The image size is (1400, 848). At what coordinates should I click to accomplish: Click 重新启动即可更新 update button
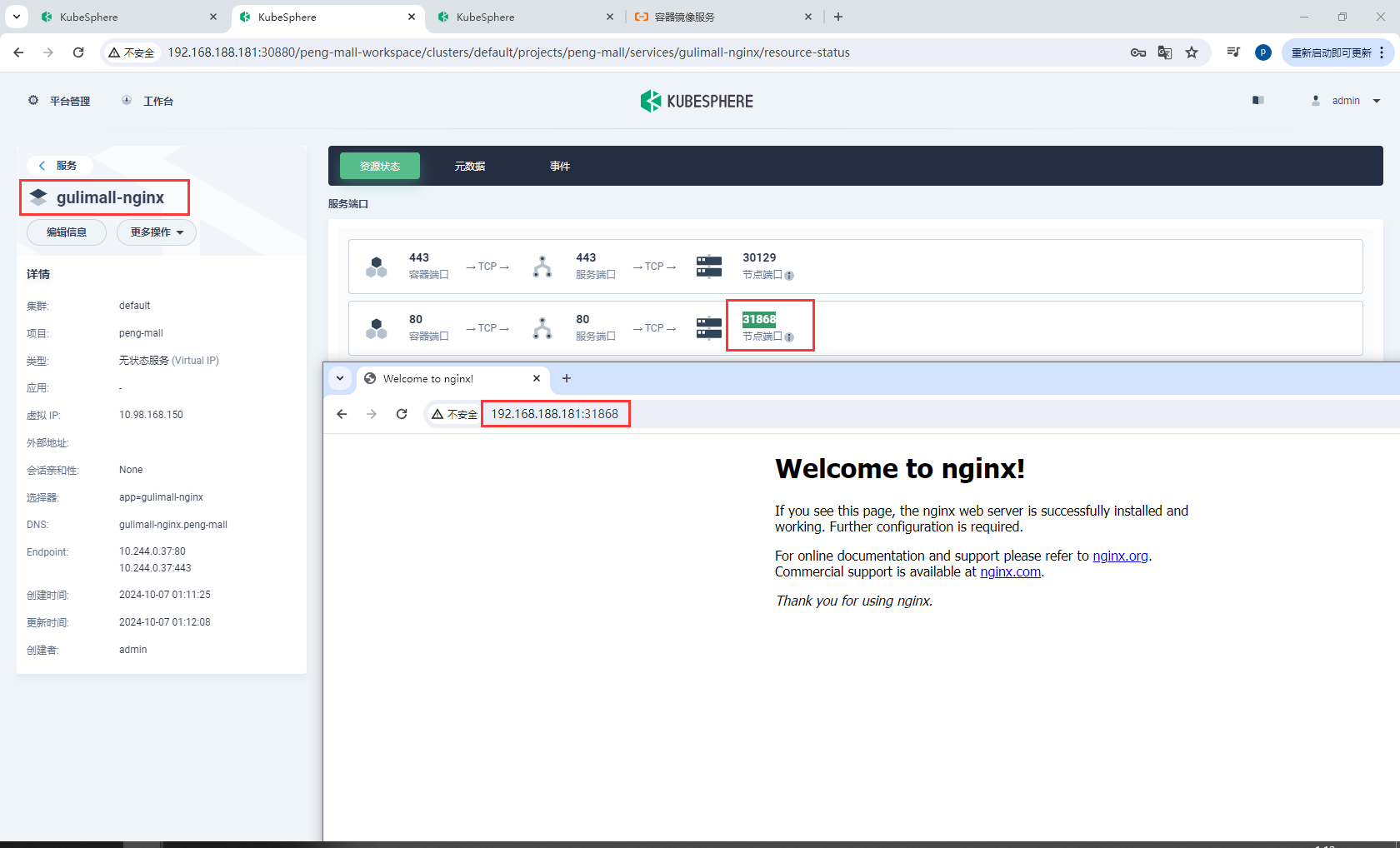pos(1331,52)
